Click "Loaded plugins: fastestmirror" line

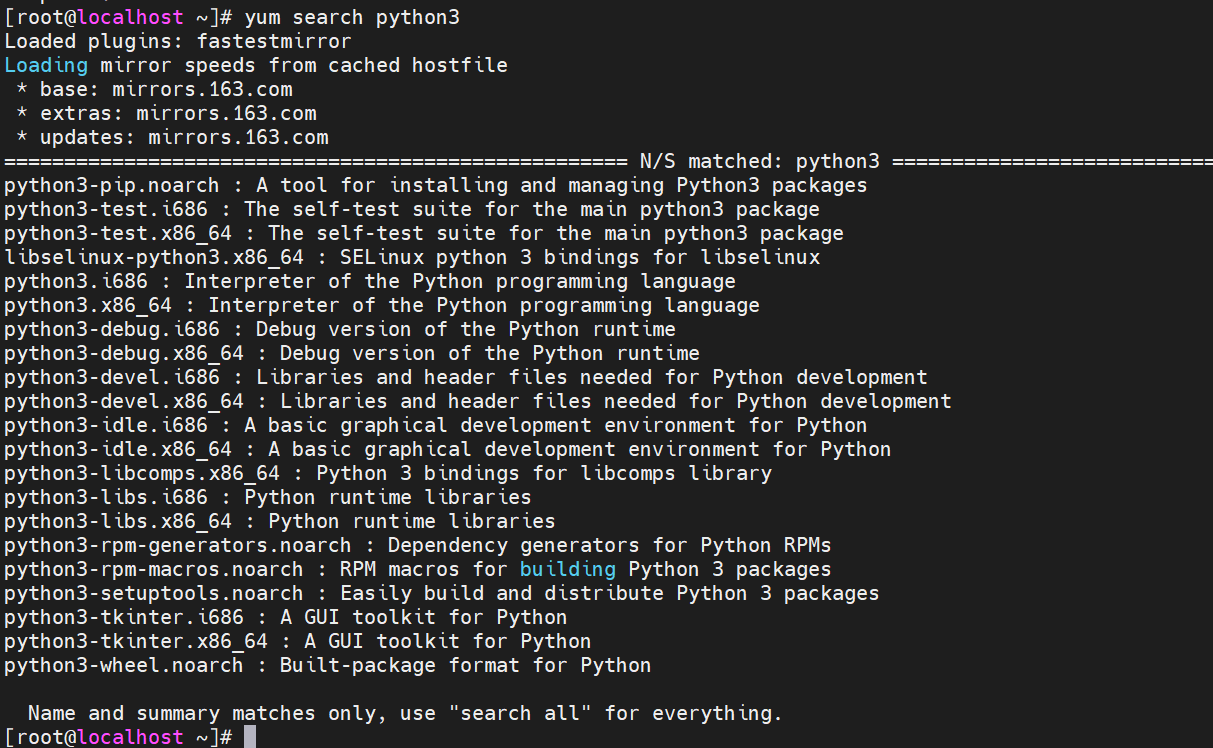[x=177, y=41]
